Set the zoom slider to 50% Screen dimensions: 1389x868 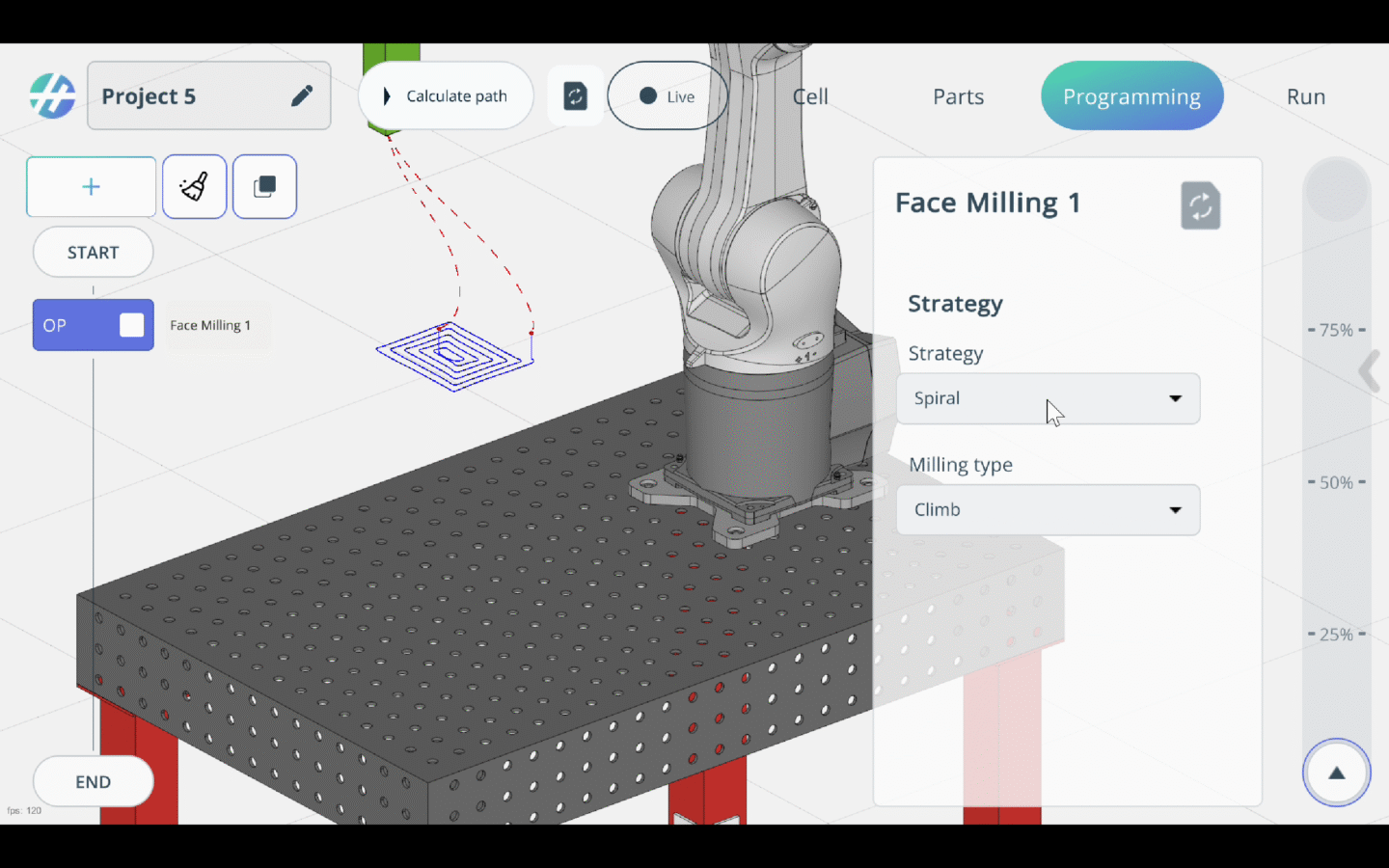[x=1337, y=482]
